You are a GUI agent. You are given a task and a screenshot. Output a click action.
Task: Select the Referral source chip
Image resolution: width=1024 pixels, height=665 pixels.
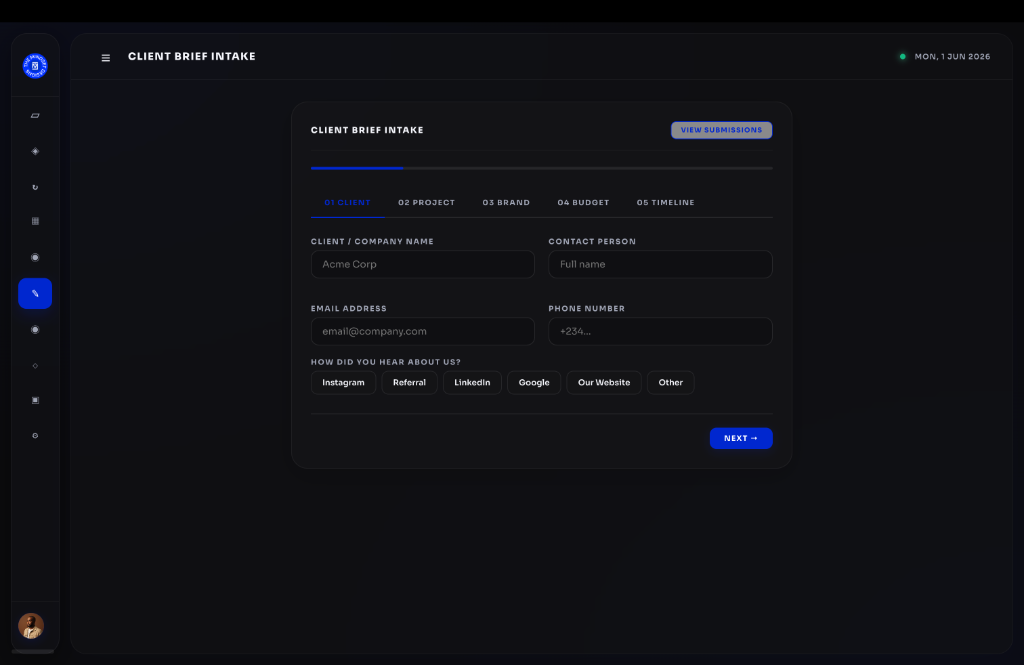pyautogui.click(x=409, y=383)
